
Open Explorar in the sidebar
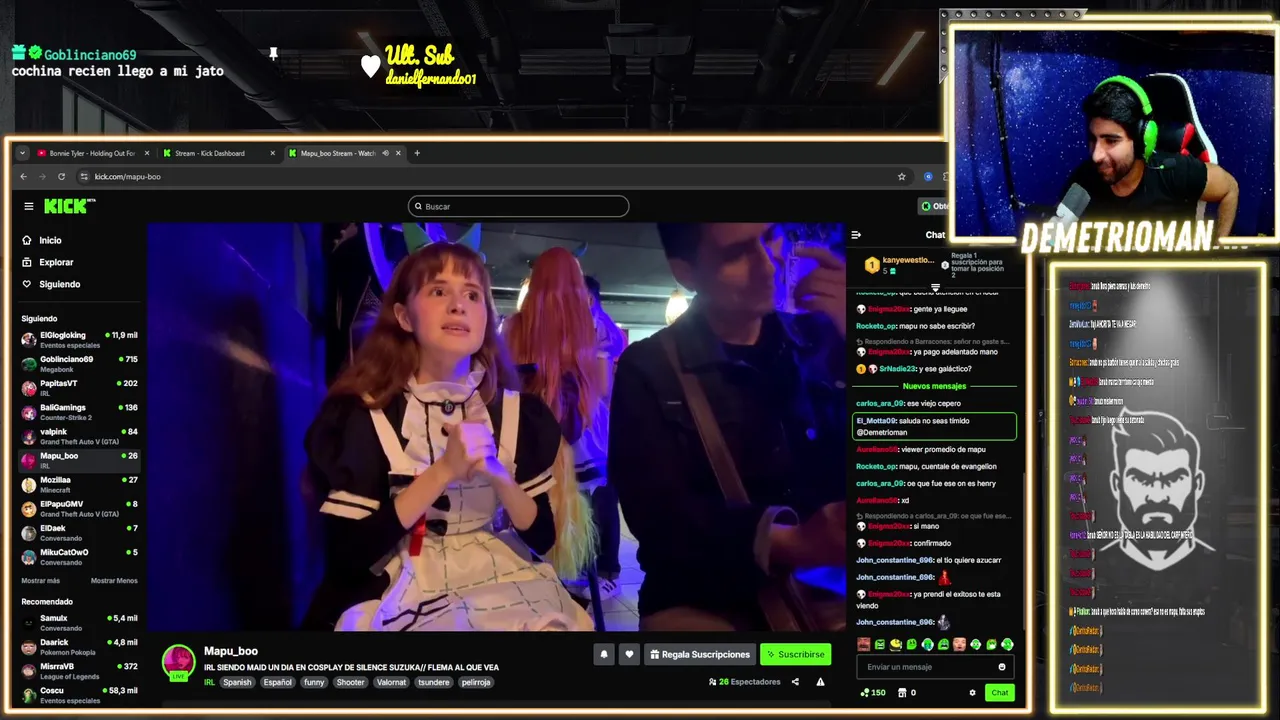click(56, 262)
